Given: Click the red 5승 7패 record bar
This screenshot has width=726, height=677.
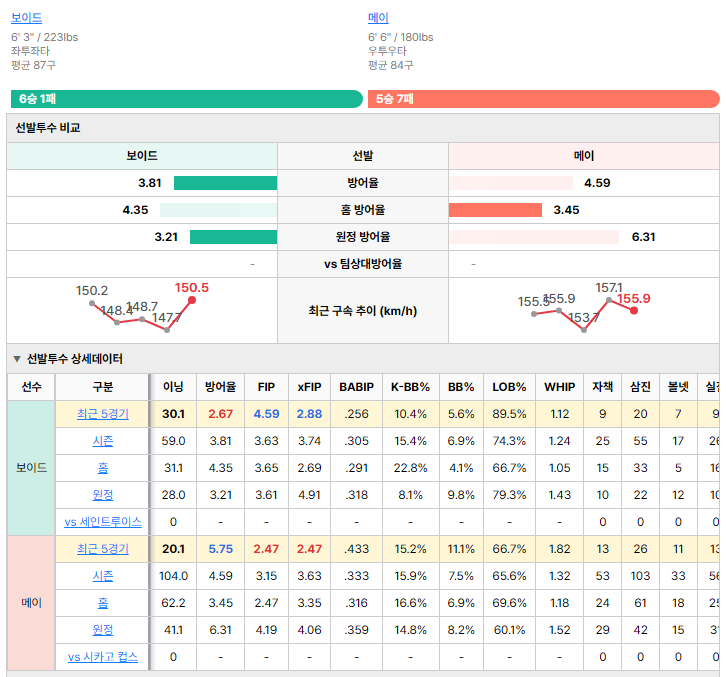Looking at the screenshot, I should tap(544, 99).
